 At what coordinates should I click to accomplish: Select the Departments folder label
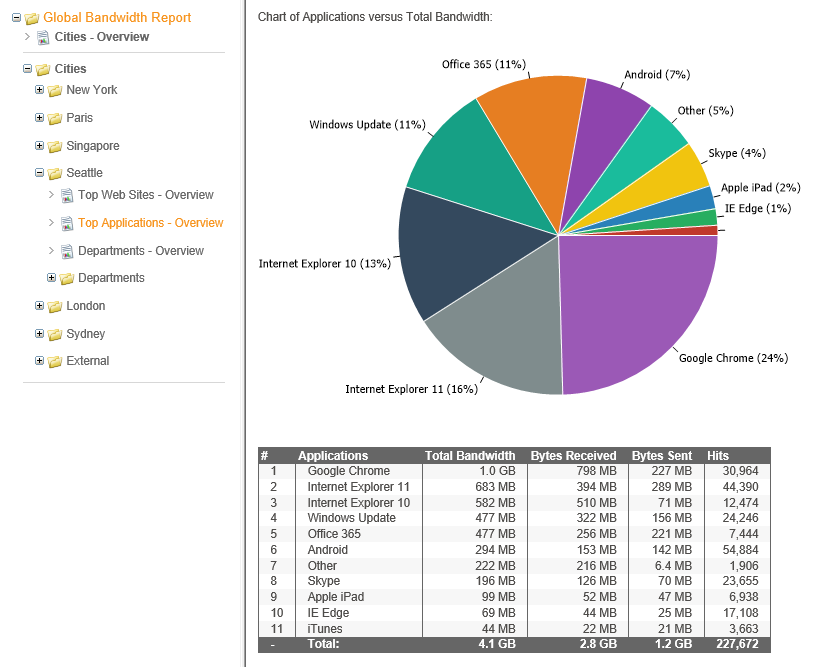click(112, 278)
